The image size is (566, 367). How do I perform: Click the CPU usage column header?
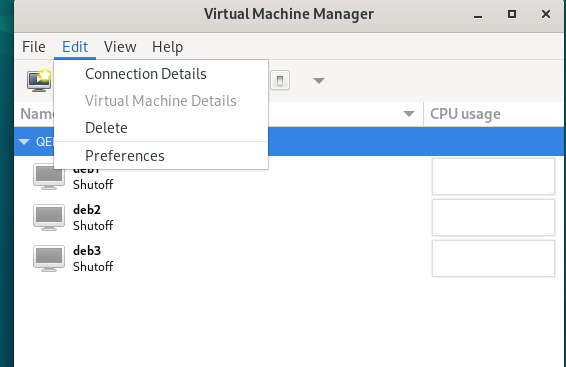(493, 114)
